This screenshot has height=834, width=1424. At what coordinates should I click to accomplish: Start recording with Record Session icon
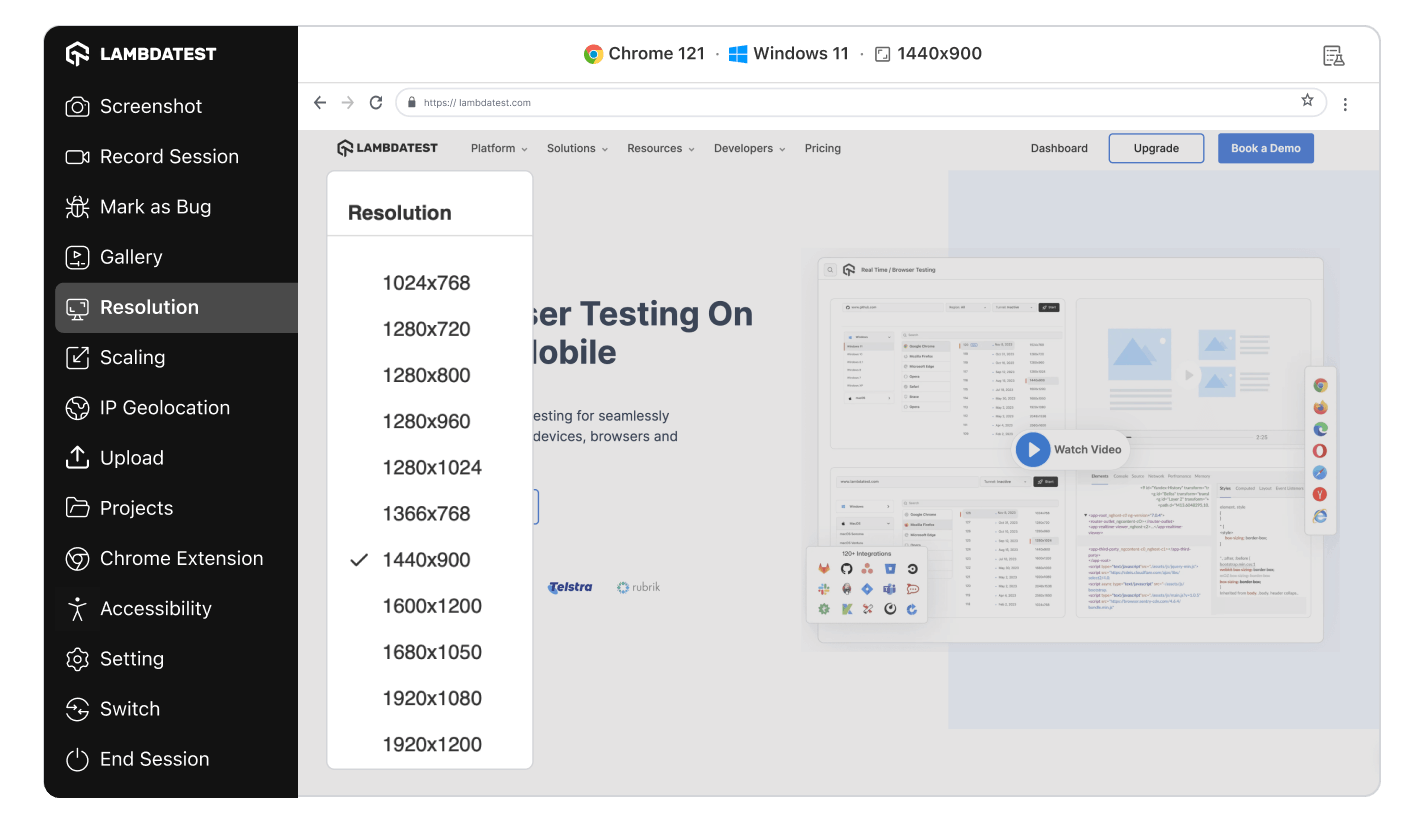[x=77, y=157]
